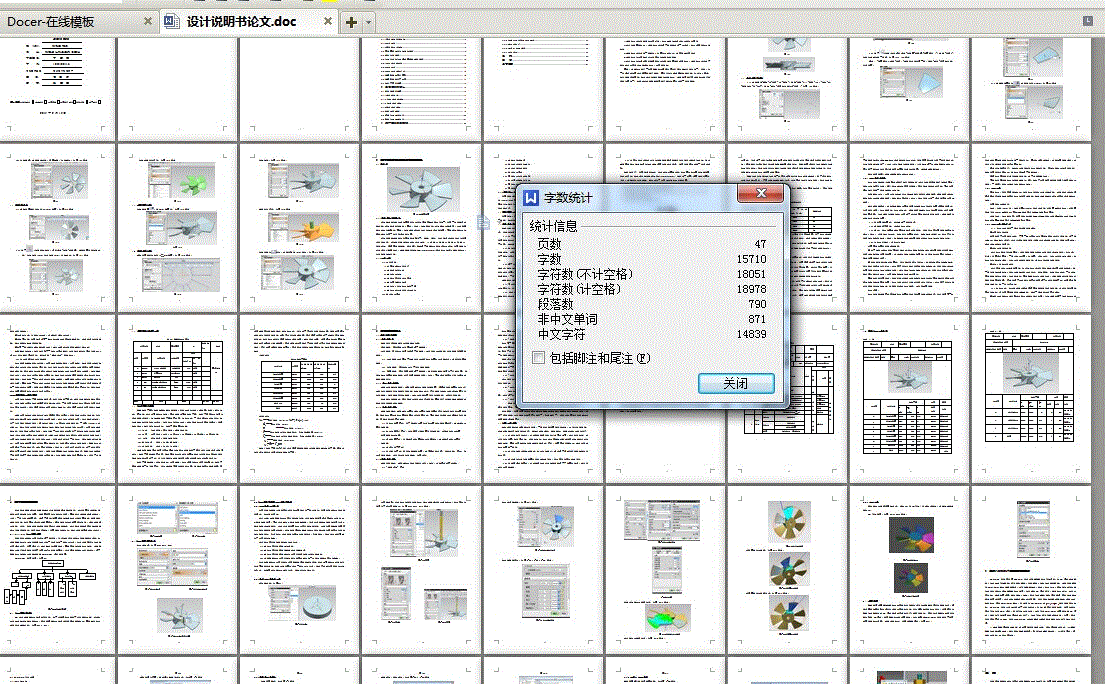Click the 非中文单词 label
The height and width of the screenshot is (684, 1105).
567,319
